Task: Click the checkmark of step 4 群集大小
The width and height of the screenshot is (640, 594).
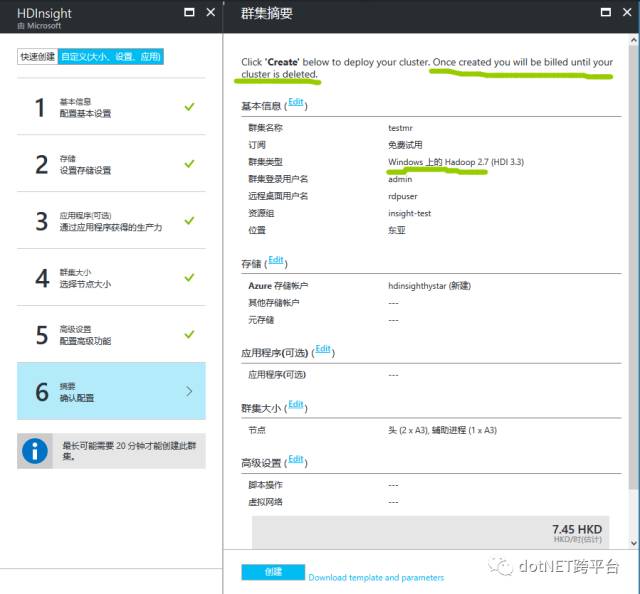Action: (189, 278)
